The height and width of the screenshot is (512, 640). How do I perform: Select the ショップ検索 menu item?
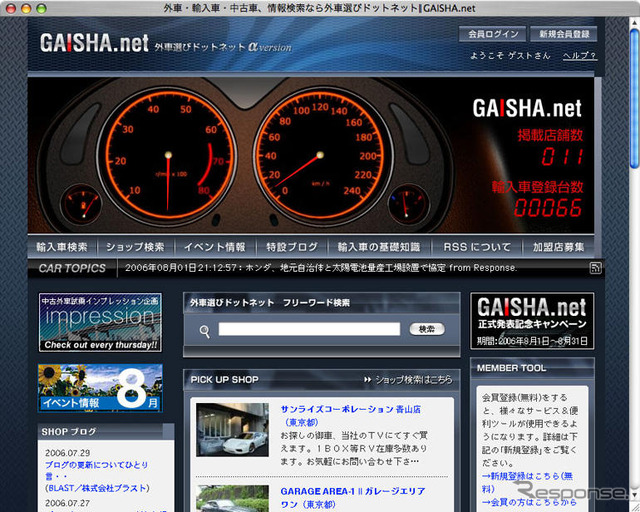coord(135,247)
